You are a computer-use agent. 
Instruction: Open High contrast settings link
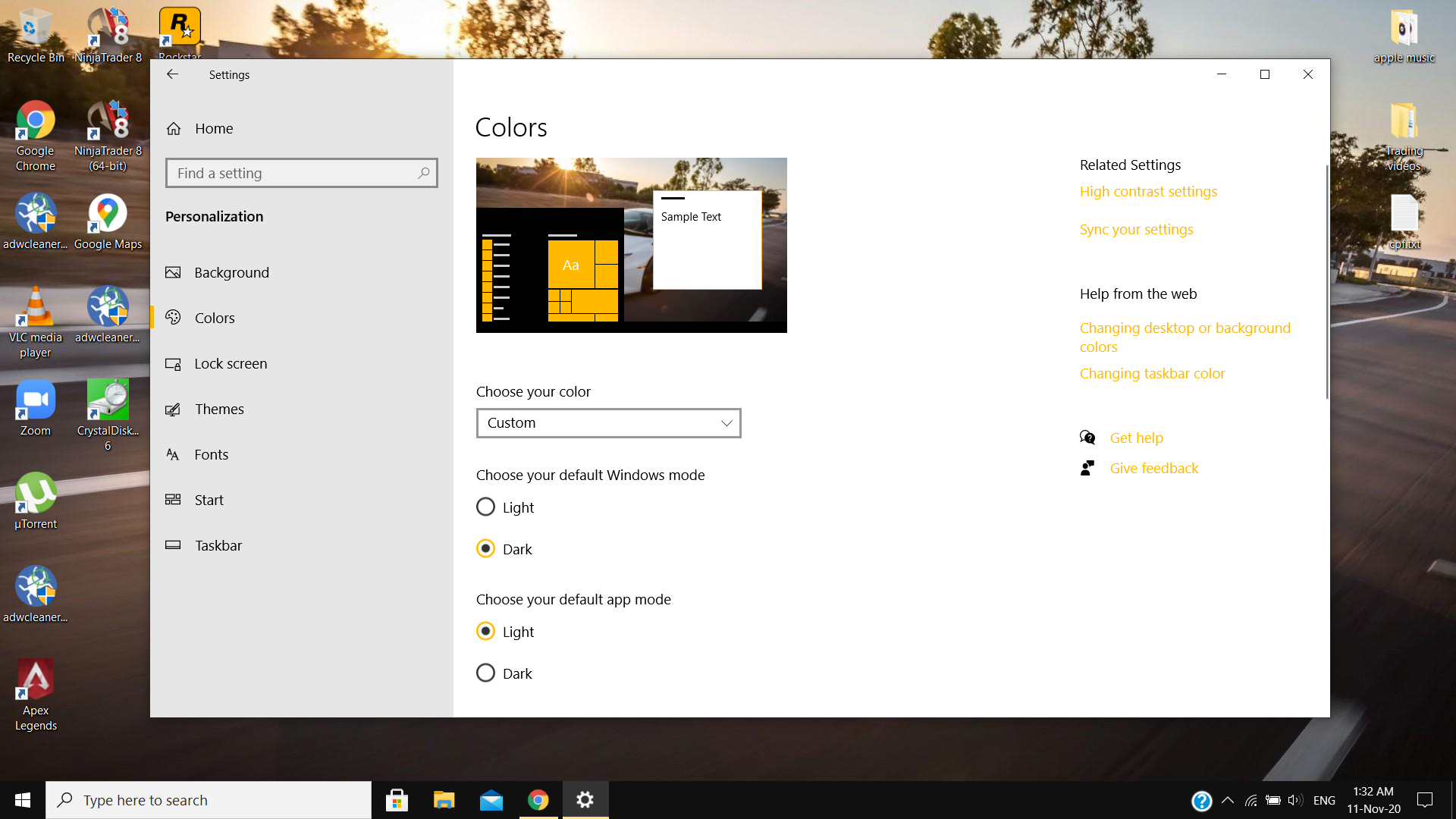1148,192
